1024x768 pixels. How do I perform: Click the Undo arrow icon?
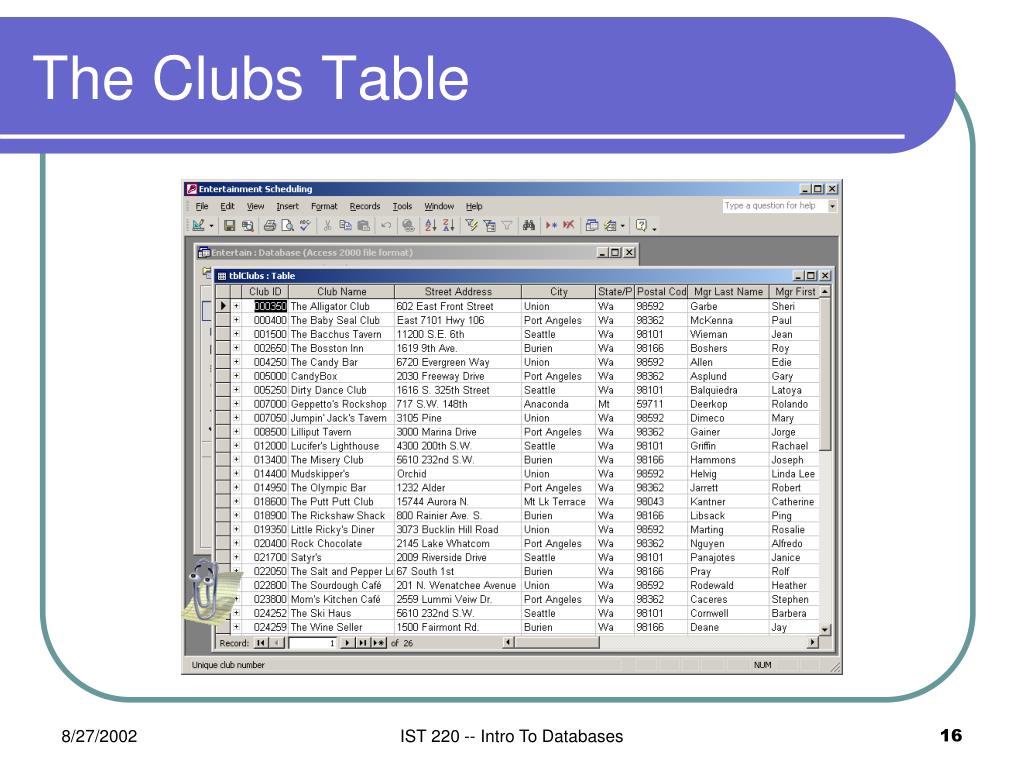pyautogui.click(x=386, y=225)
